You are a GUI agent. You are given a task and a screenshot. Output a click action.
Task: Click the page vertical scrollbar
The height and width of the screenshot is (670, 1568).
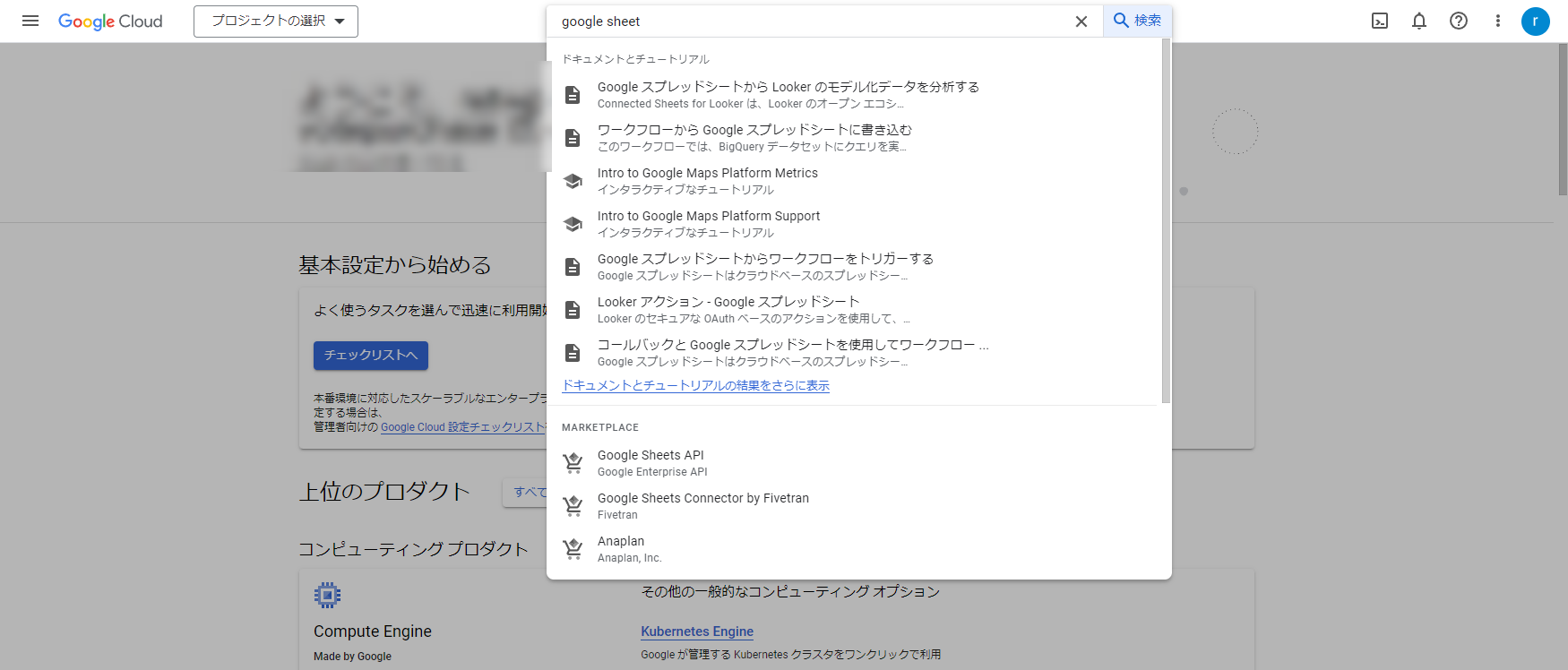point(1563,119)
